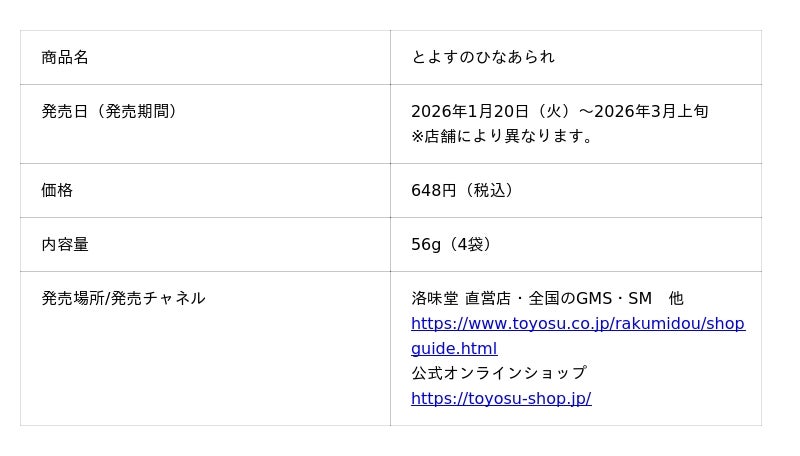Open the toyosu.co.jp rakumidou shopguide link

coord(577,324)
